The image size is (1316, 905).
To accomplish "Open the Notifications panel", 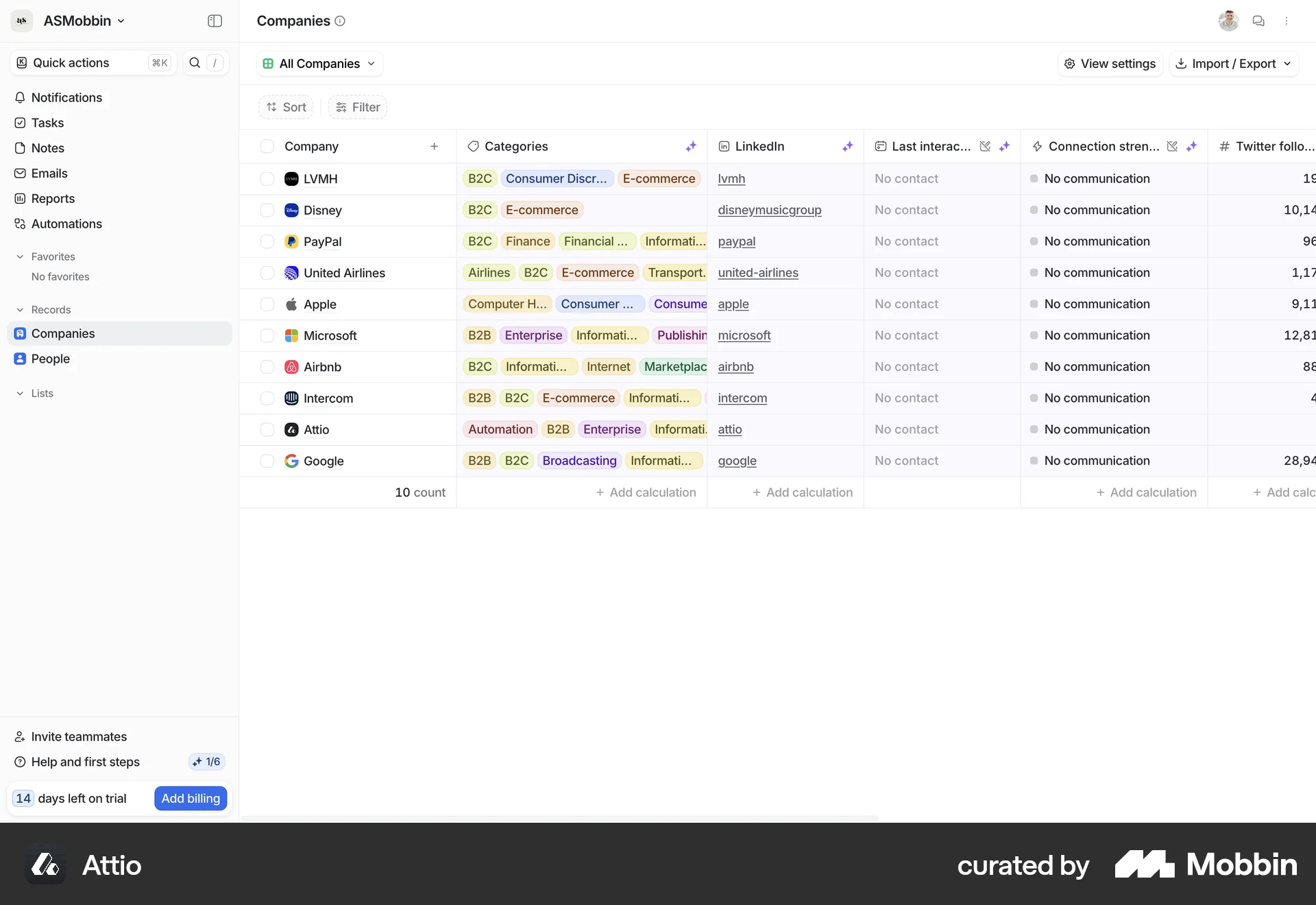I will (x=66, y=97).
